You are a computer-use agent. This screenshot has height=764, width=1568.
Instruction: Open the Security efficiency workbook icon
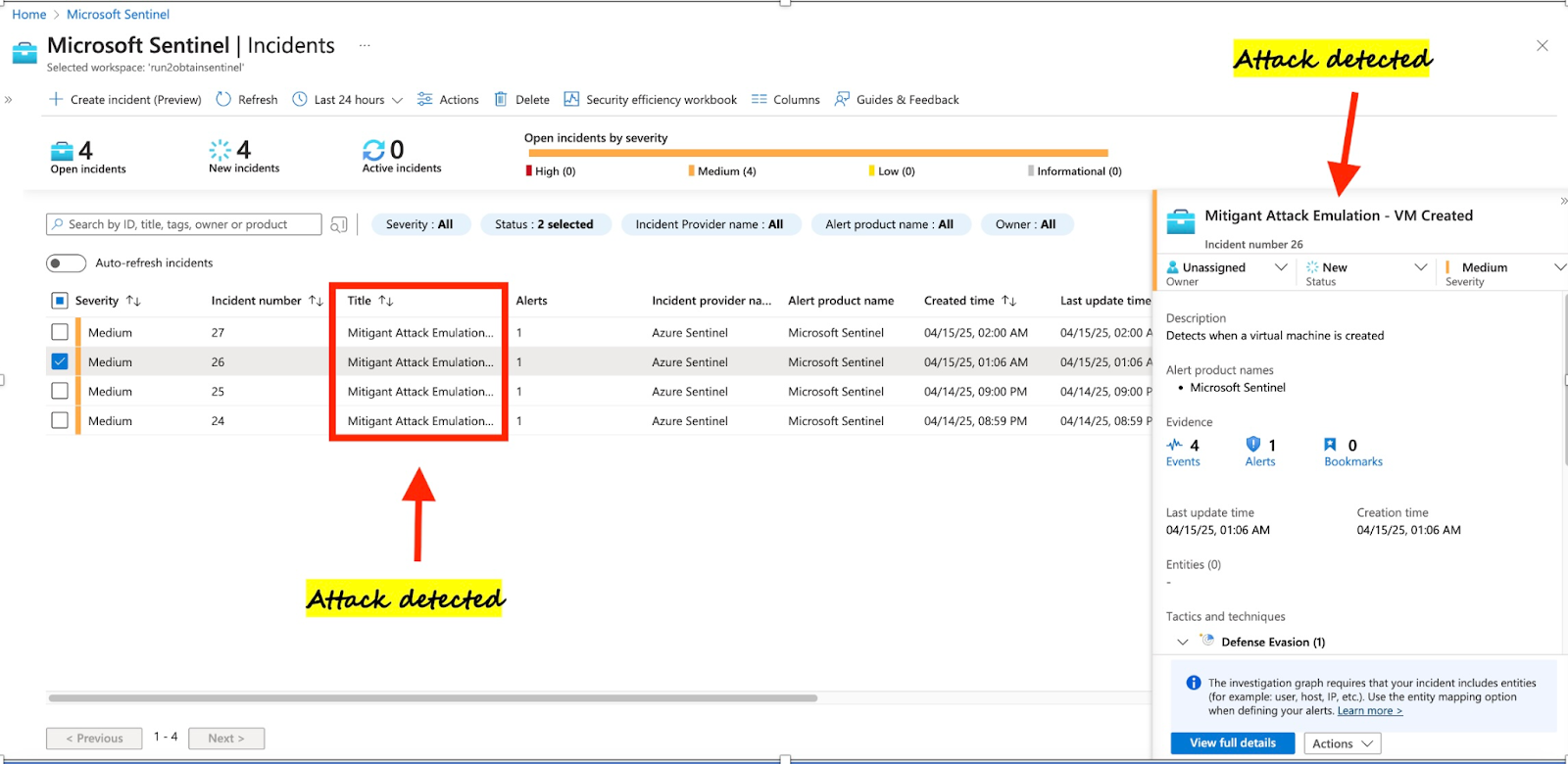571,99
